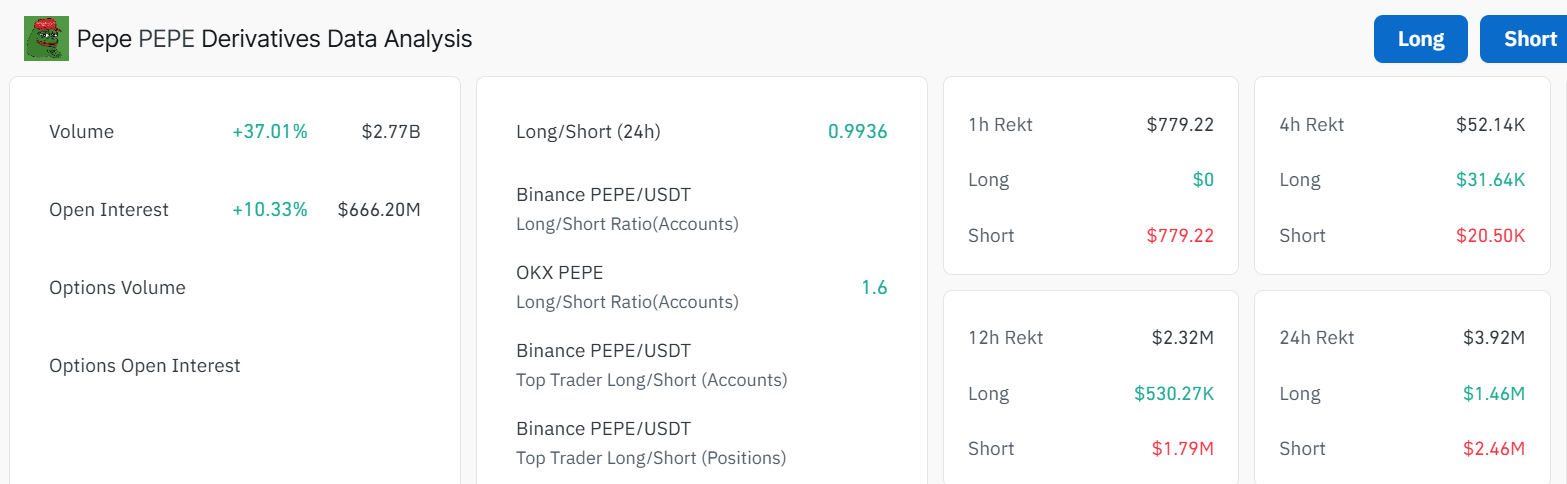1567x484 pixels.
Task: Open a Long position with blue button
Action: 1421,39
